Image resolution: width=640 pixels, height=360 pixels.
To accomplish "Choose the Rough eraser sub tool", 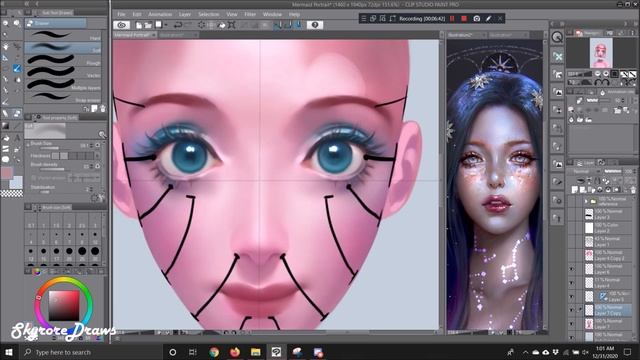I will (x=63, y=60).
